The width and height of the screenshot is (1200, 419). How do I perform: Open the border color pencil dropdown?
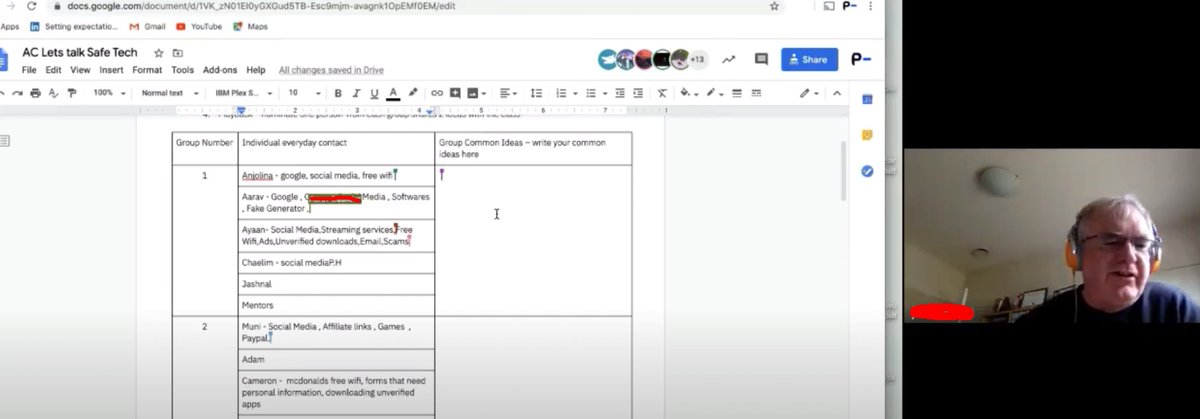click(715, 93)
